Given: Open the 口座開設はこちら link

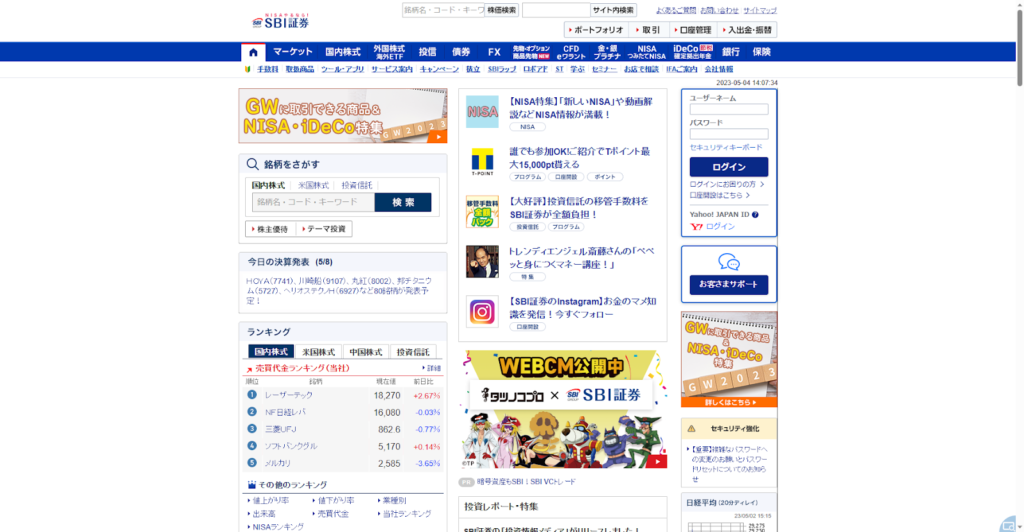Looking at the screenshot, I should pyautogui.click(x=719, y=195).
